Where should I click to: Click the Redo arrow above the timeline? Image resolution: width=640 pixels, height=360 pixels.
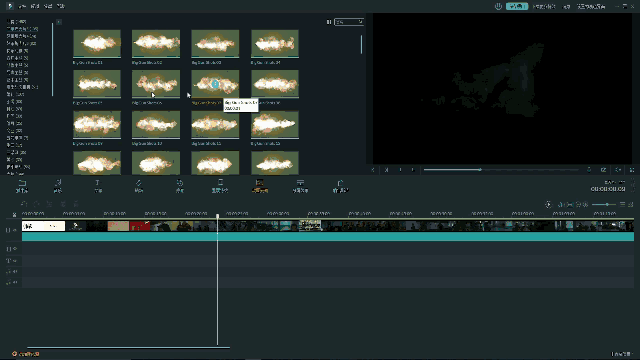(37, 204)
